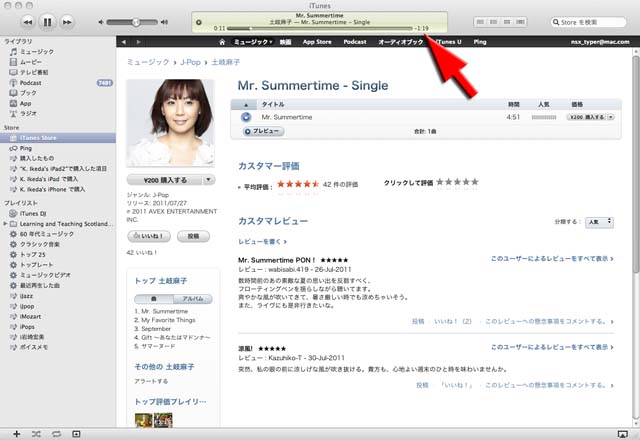Click the album artwork thumbnail

(x=171, y=122)
